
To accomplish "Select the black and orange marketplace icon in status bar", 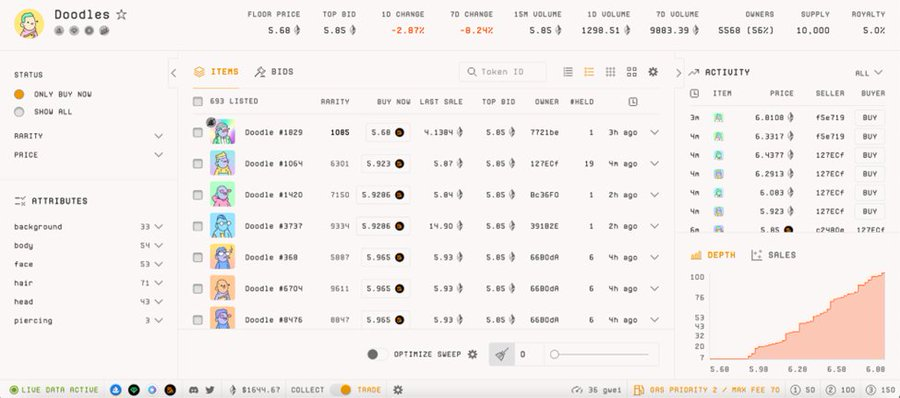I will pos(170,390).
